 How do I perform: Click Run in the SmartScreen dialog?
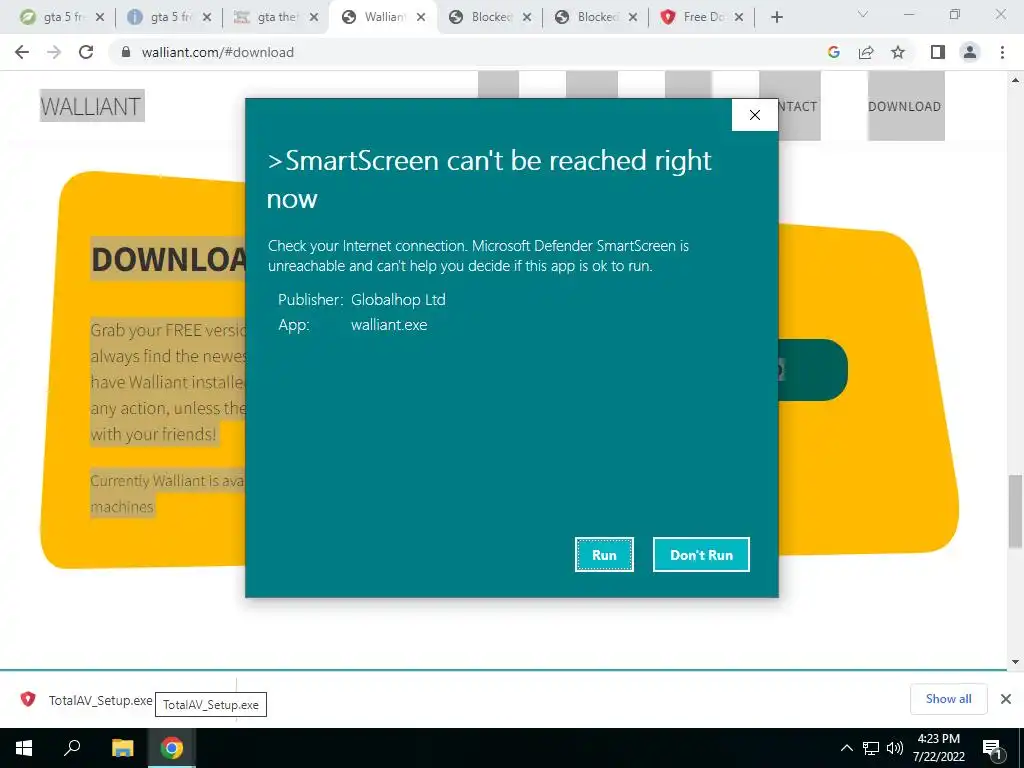coord(604,554)
